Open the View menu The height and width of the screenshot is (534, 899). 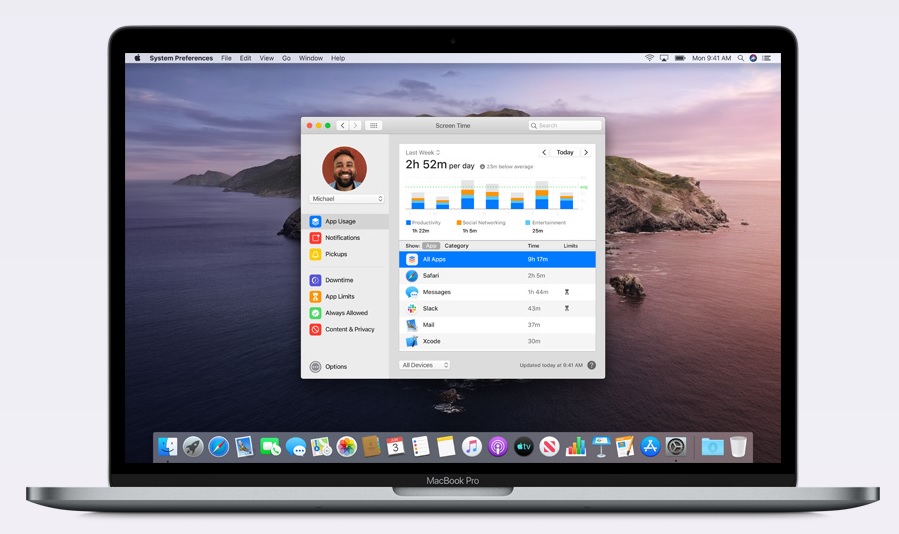point(267,58)
